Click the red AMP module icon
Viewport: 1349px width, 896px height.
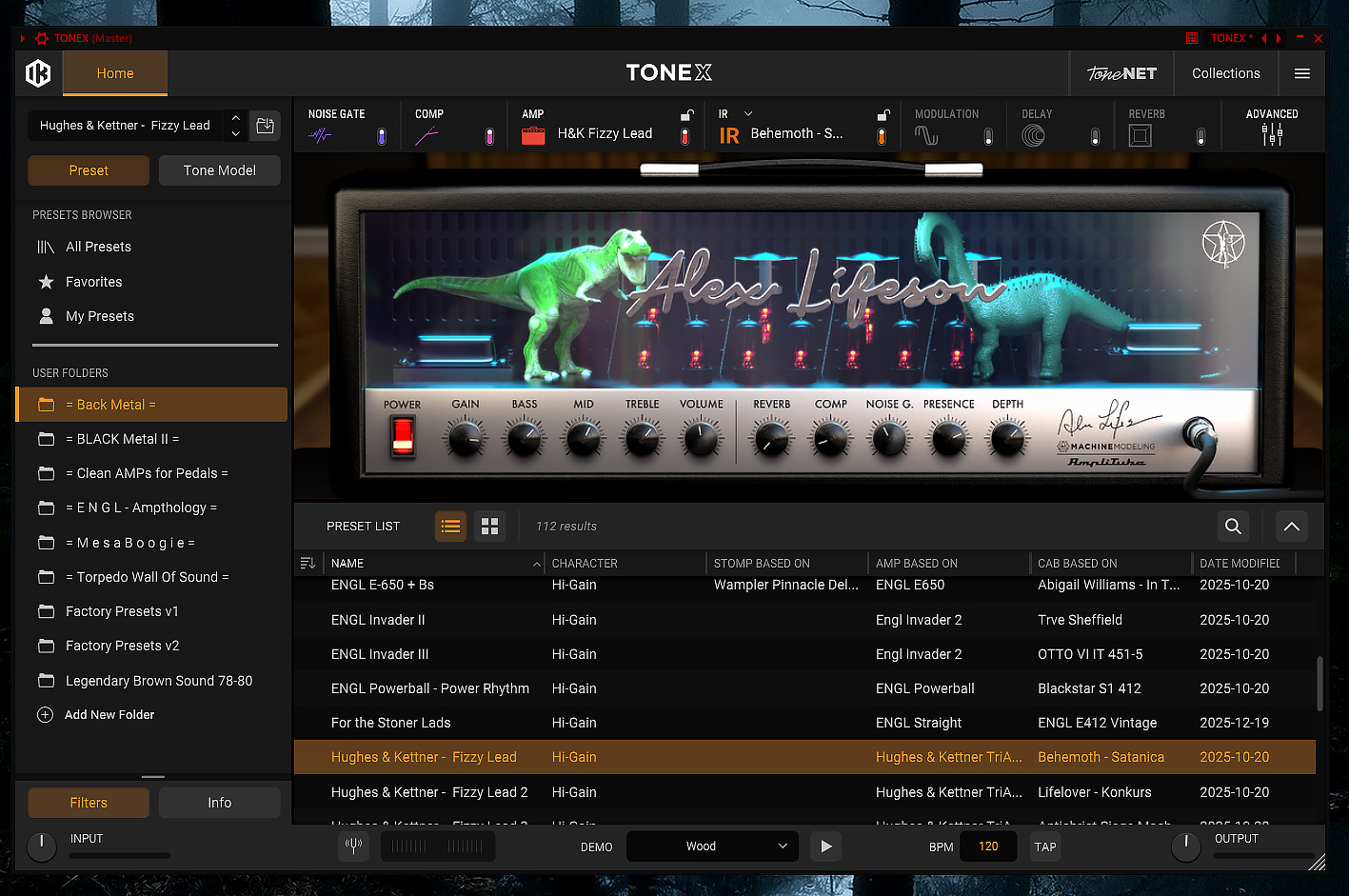click(x=533, y=135)
